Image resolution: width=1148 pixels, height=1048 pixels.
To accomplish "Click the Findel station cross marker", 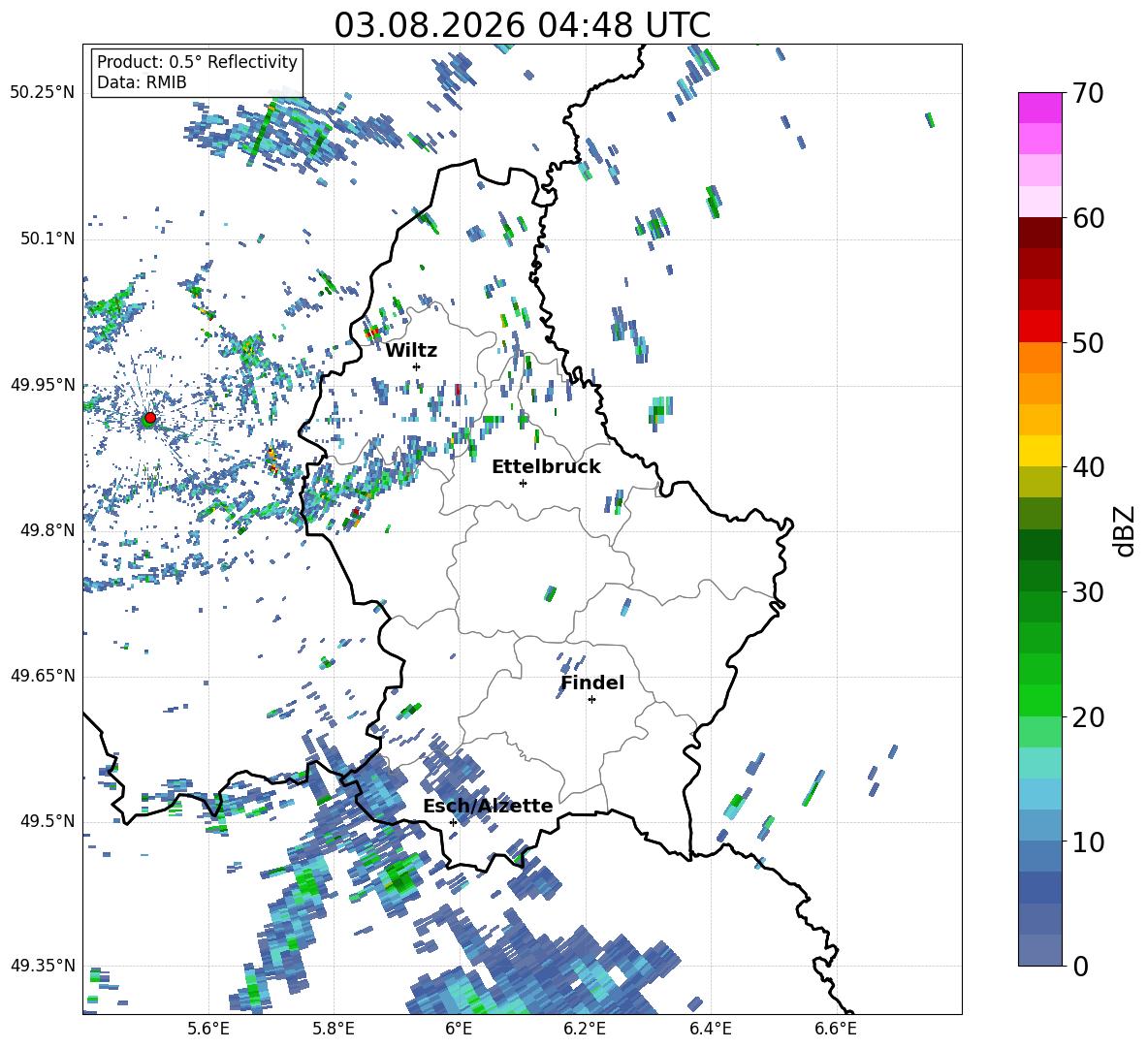I will (x=591, y=700).
